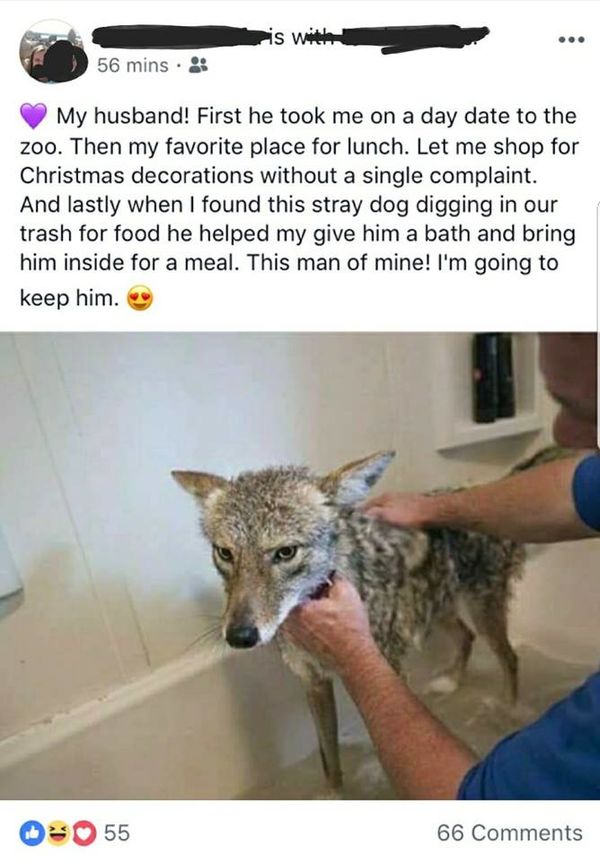Click the blue Like reaction icon
The image size is (600, 862).
pyautogui.click(x=31, y=833)
